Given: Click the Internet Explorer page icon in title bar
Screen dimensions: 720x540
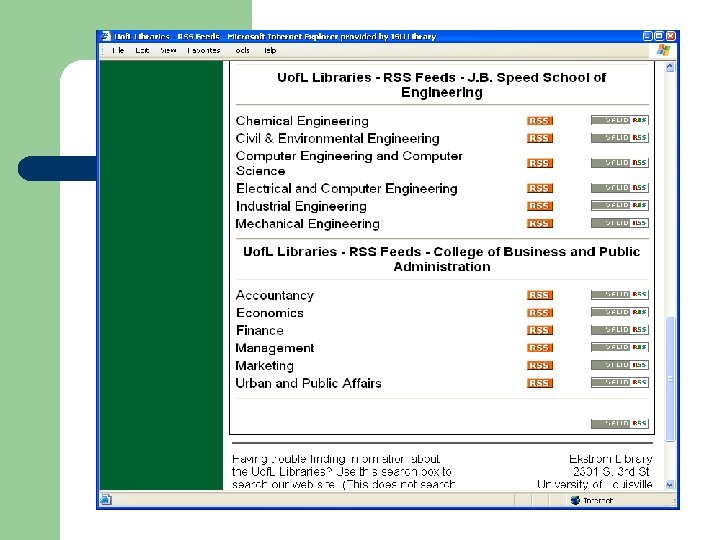Looking at the screenshot, I should tap(106, 36).
